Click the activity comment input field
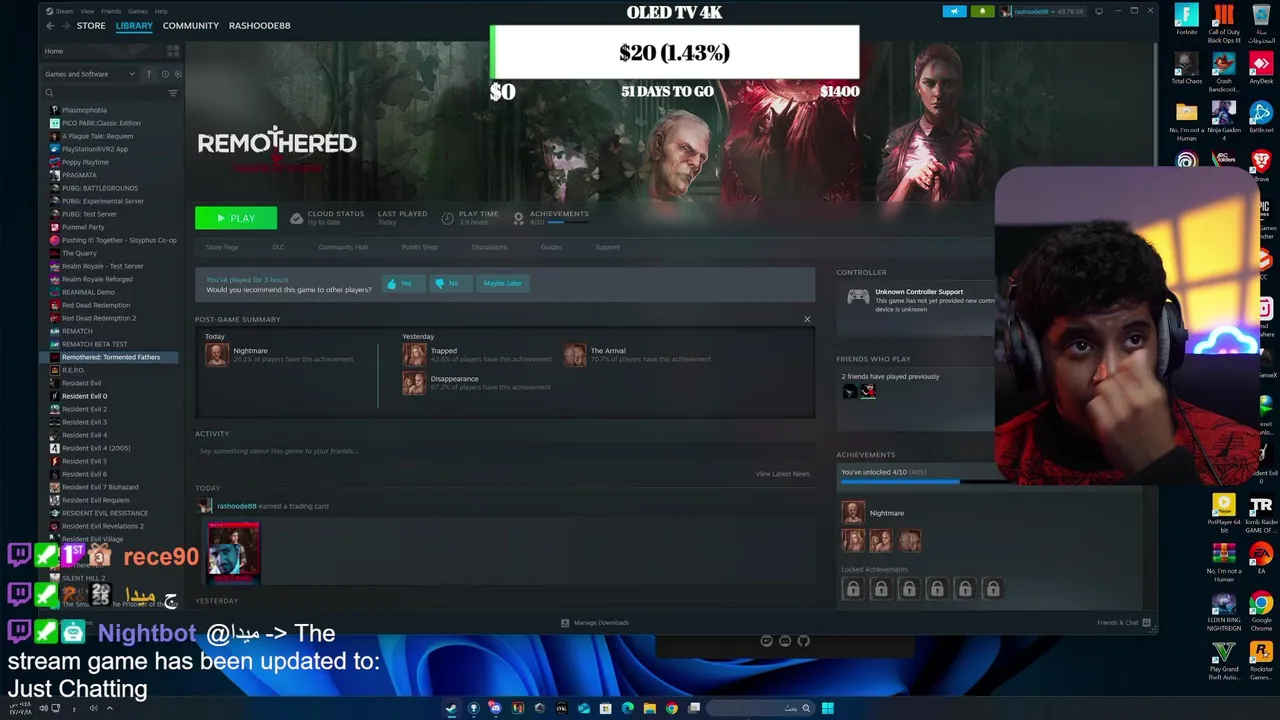The image size is (1280, 720). click(503, 451)
